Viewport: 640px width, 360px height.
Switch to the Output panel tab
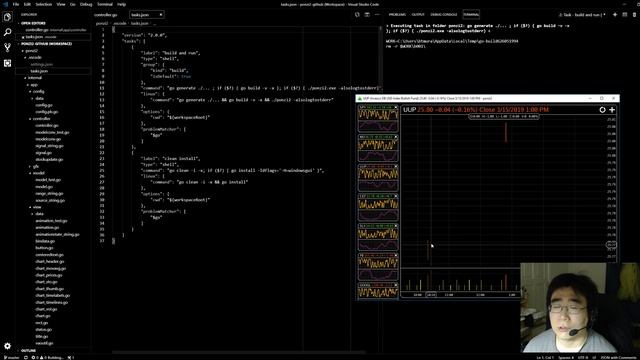418,15
